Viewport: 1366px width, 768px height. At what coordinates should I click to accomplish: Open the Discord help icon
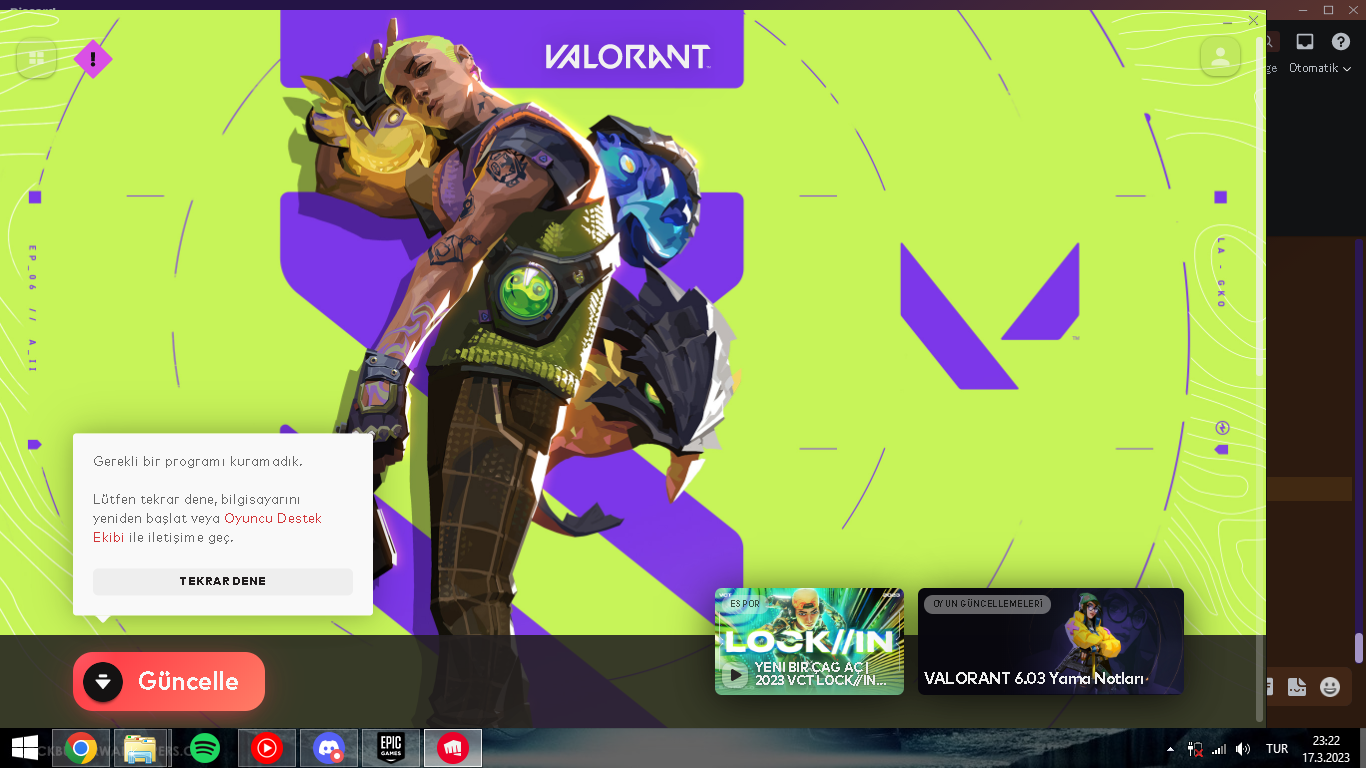(1341, 41)
